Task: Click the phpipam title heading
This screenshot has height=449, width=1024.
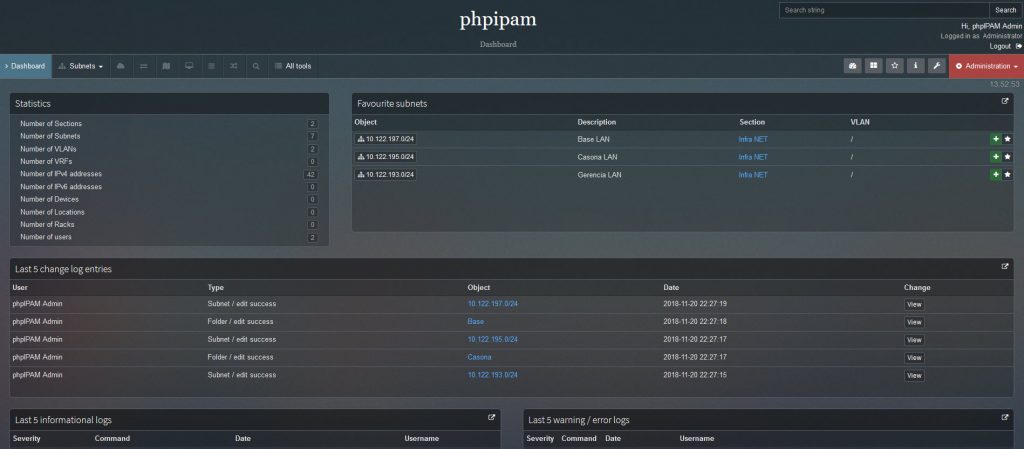Action: pyautogui.click(x=498, y=20)
